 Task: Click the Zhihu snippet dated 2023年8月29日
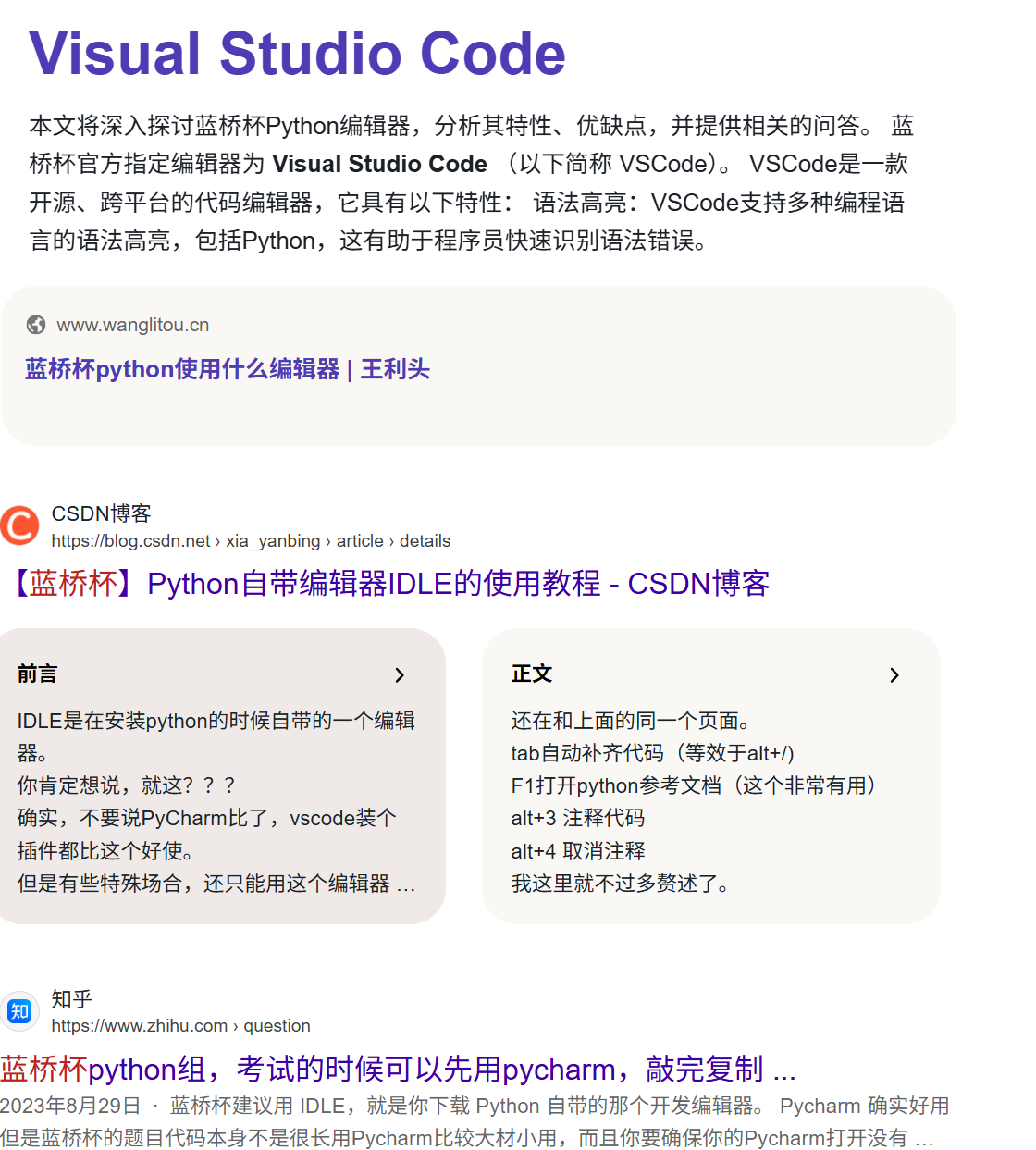(x=474, y=1121)
